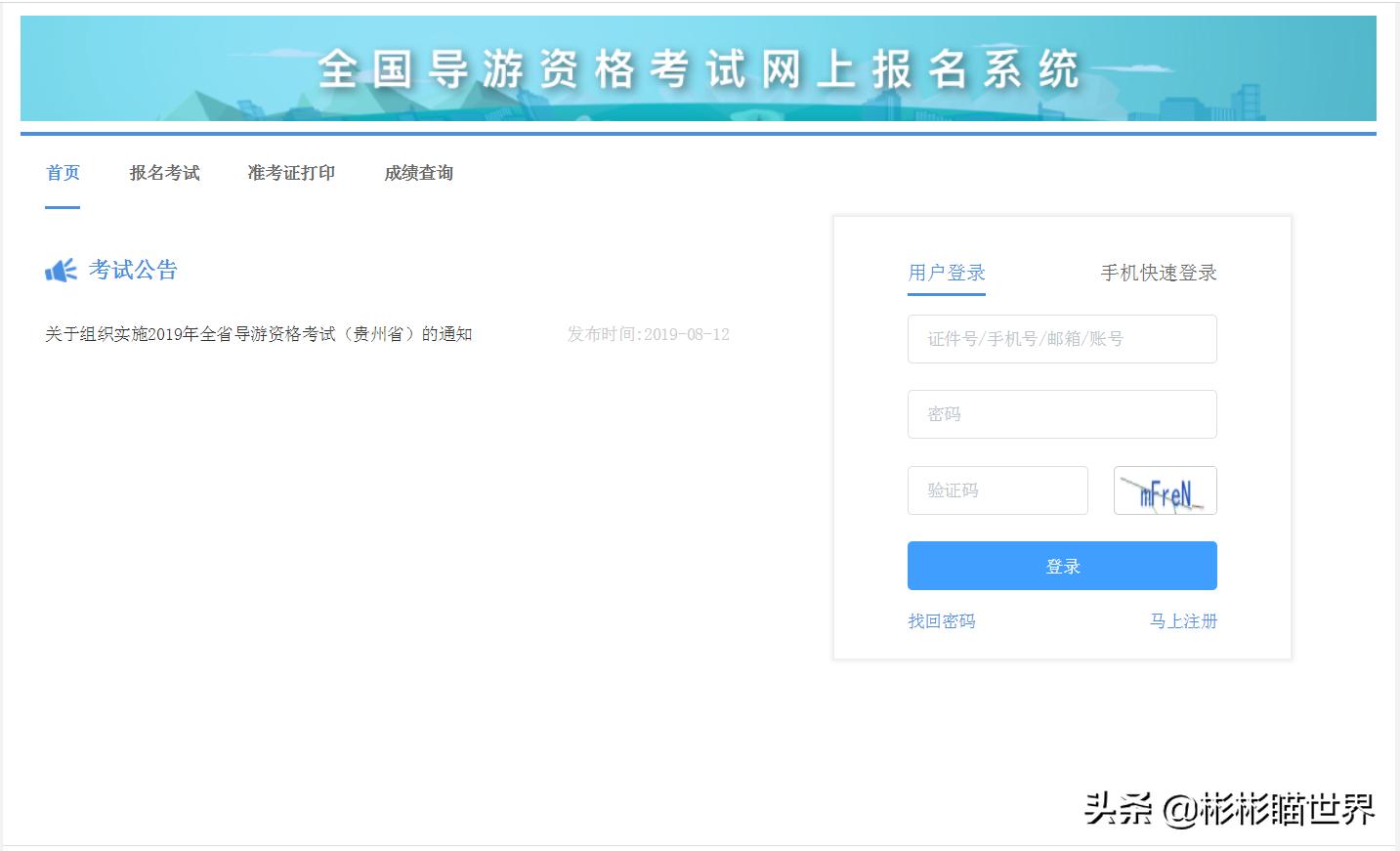This screenshot has height=851, width=1400.
Task: Open the 马上注册 registration link
Action: [x=1183, y=620]
